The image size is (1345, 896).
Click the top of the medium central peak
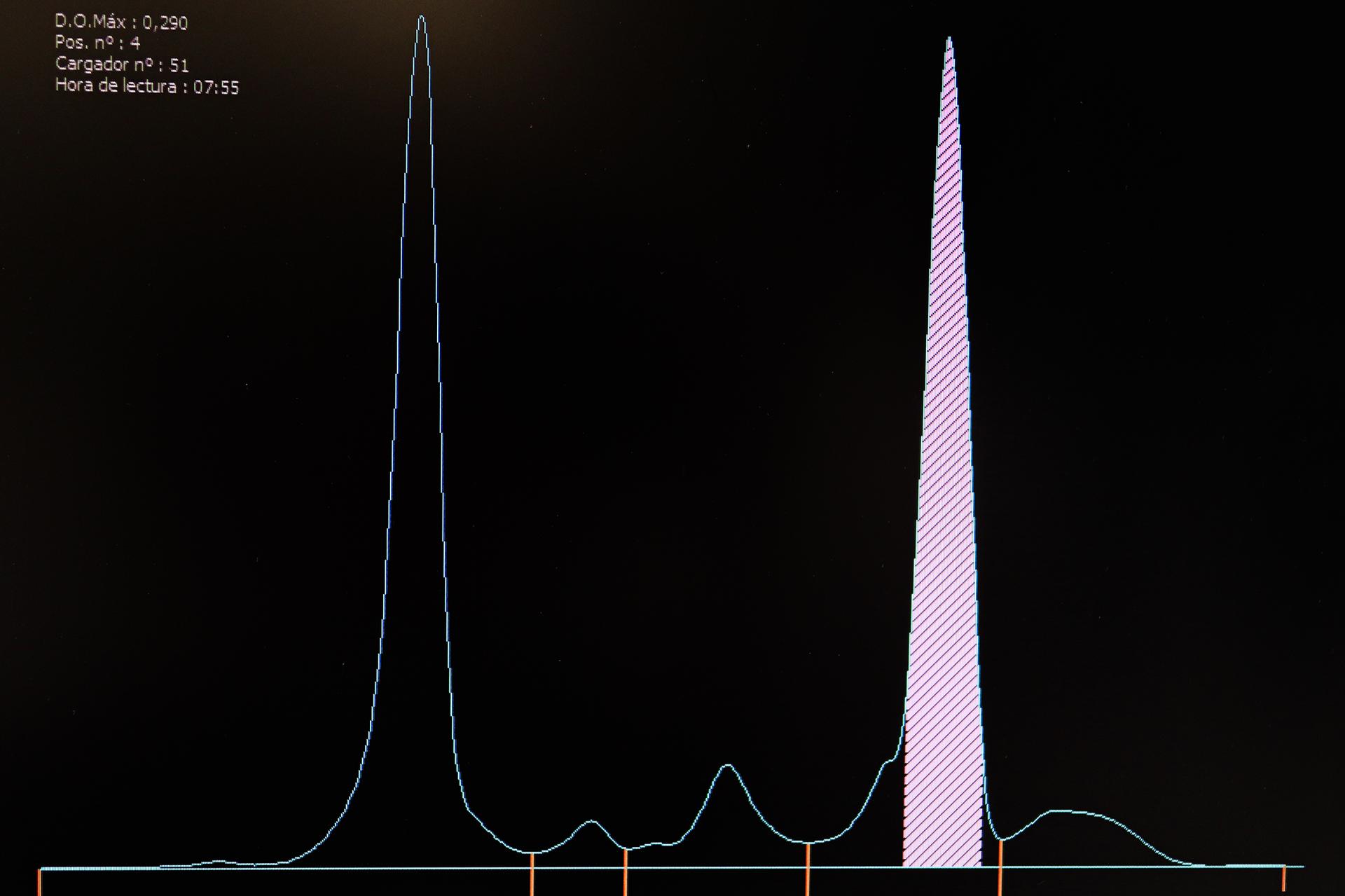point(728,765)
